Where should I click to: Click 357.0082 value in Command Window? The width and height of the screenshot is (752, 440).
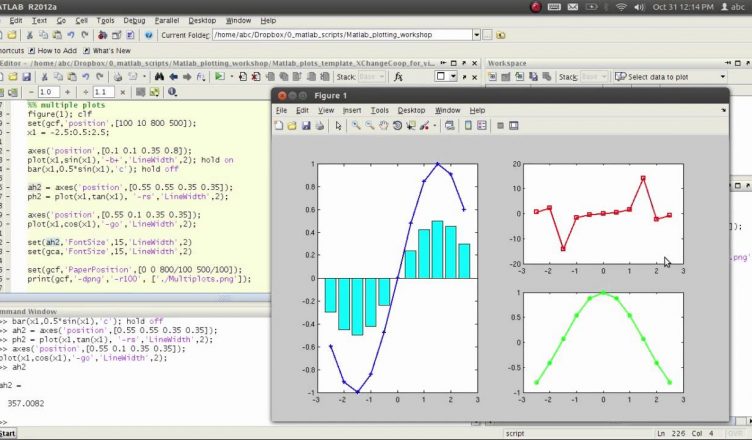(26, 404)
